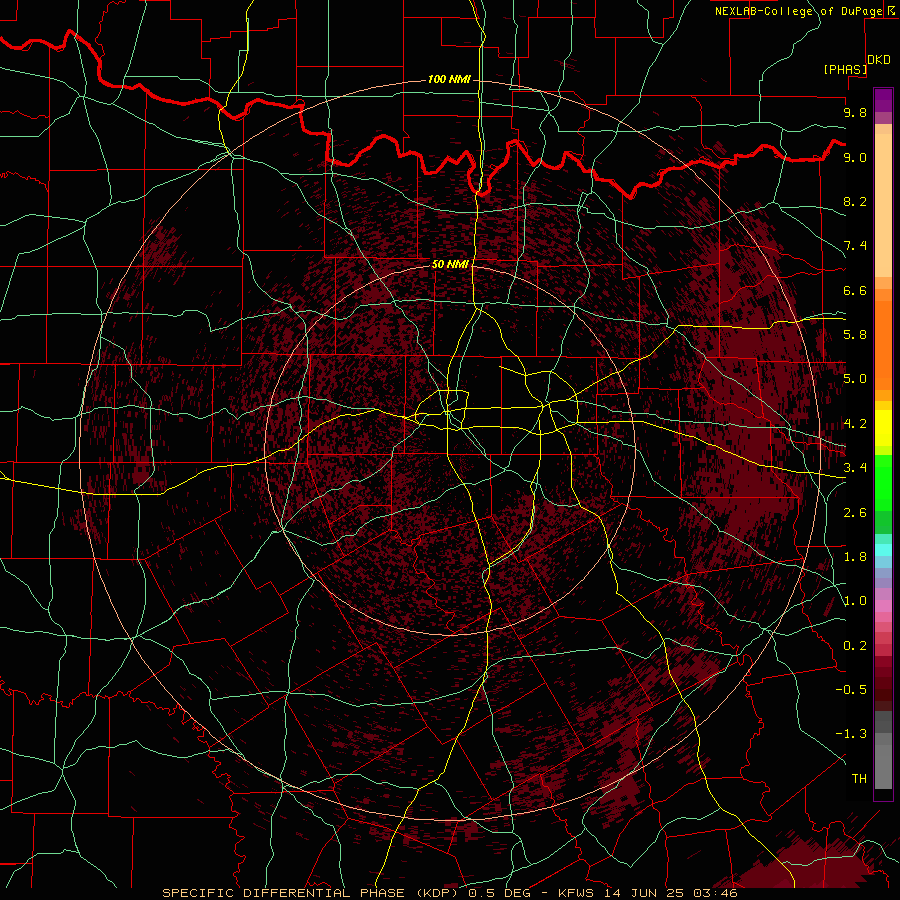
Task: Click the 7.4 scale value
Action: [855, 246]
